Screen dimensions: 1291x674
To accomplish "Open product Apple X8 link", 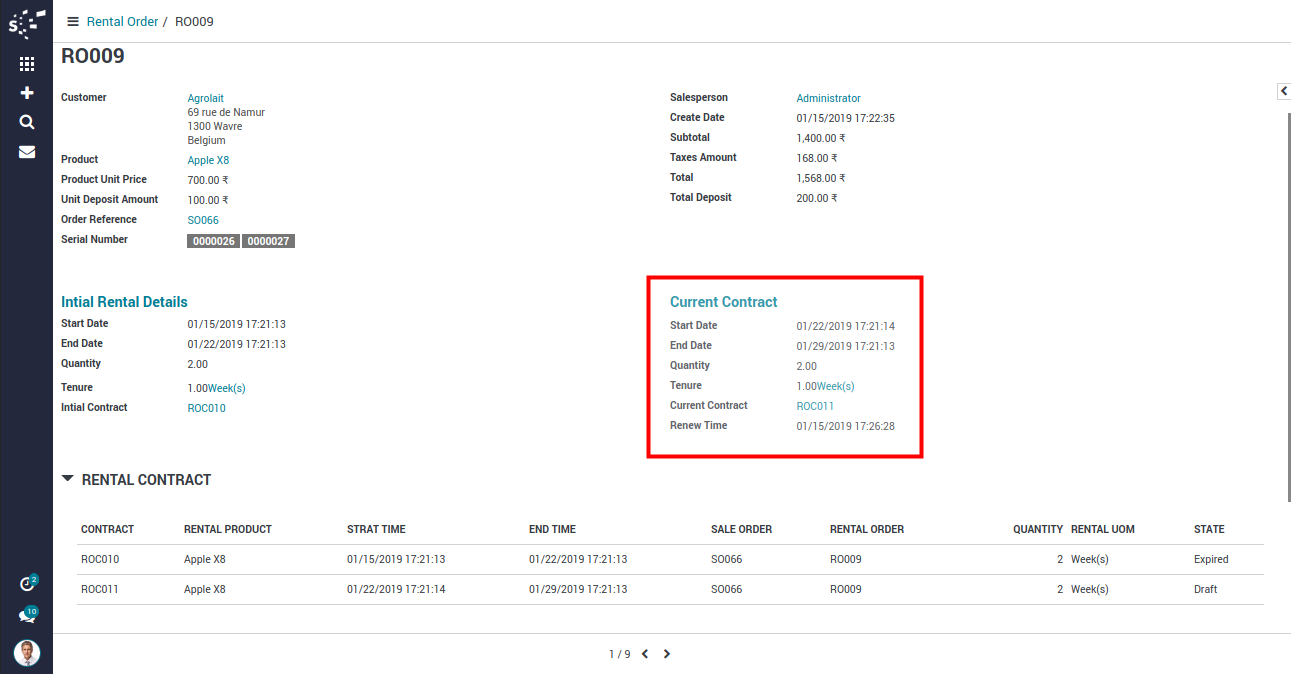I will tap(208, 160).
